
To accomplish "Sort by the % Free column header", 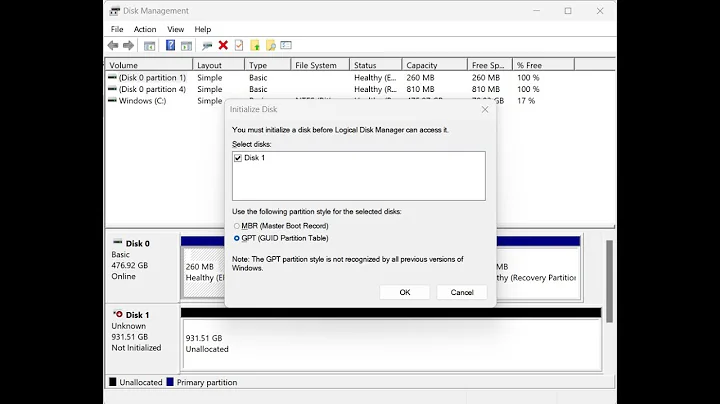I will [x=544, y=65].
